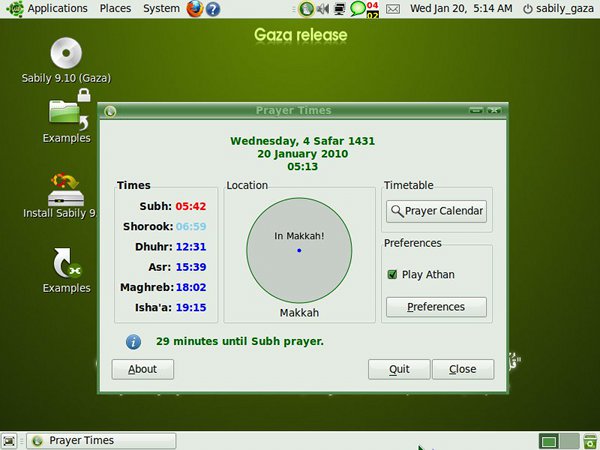Switch to the second workspace
600x450 pixels.
click(x=569, y=441)
